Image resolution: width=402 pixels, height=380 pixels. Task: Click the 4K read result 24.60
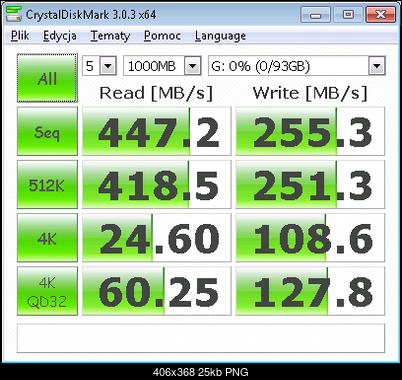point(156,238)
